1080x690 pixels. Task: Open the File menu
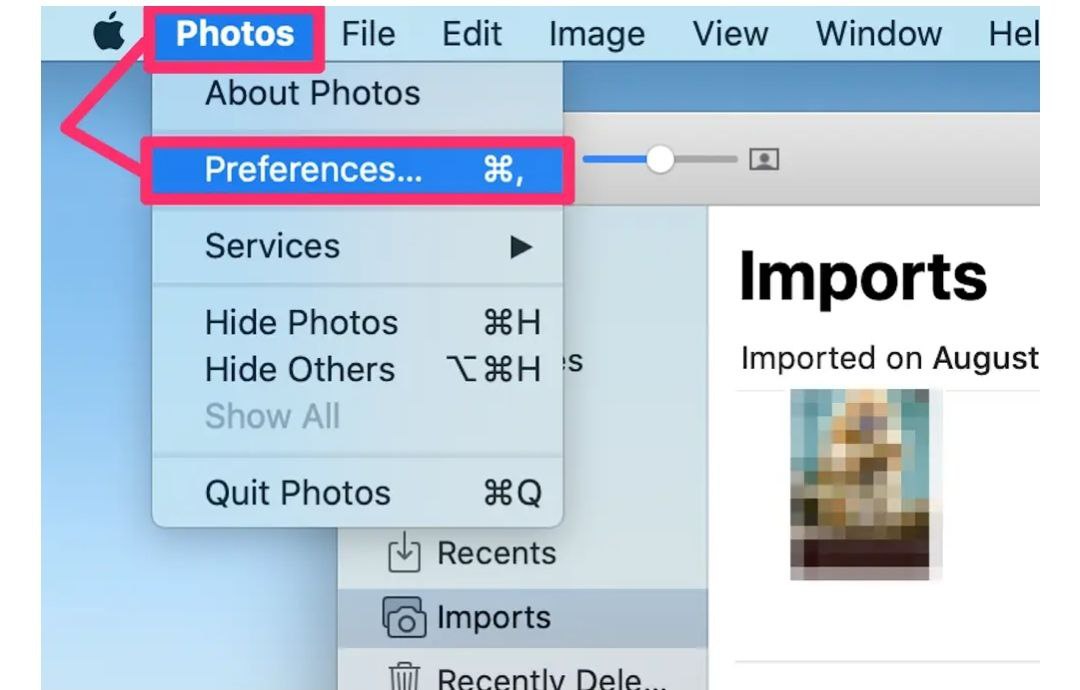pos(368,34)
